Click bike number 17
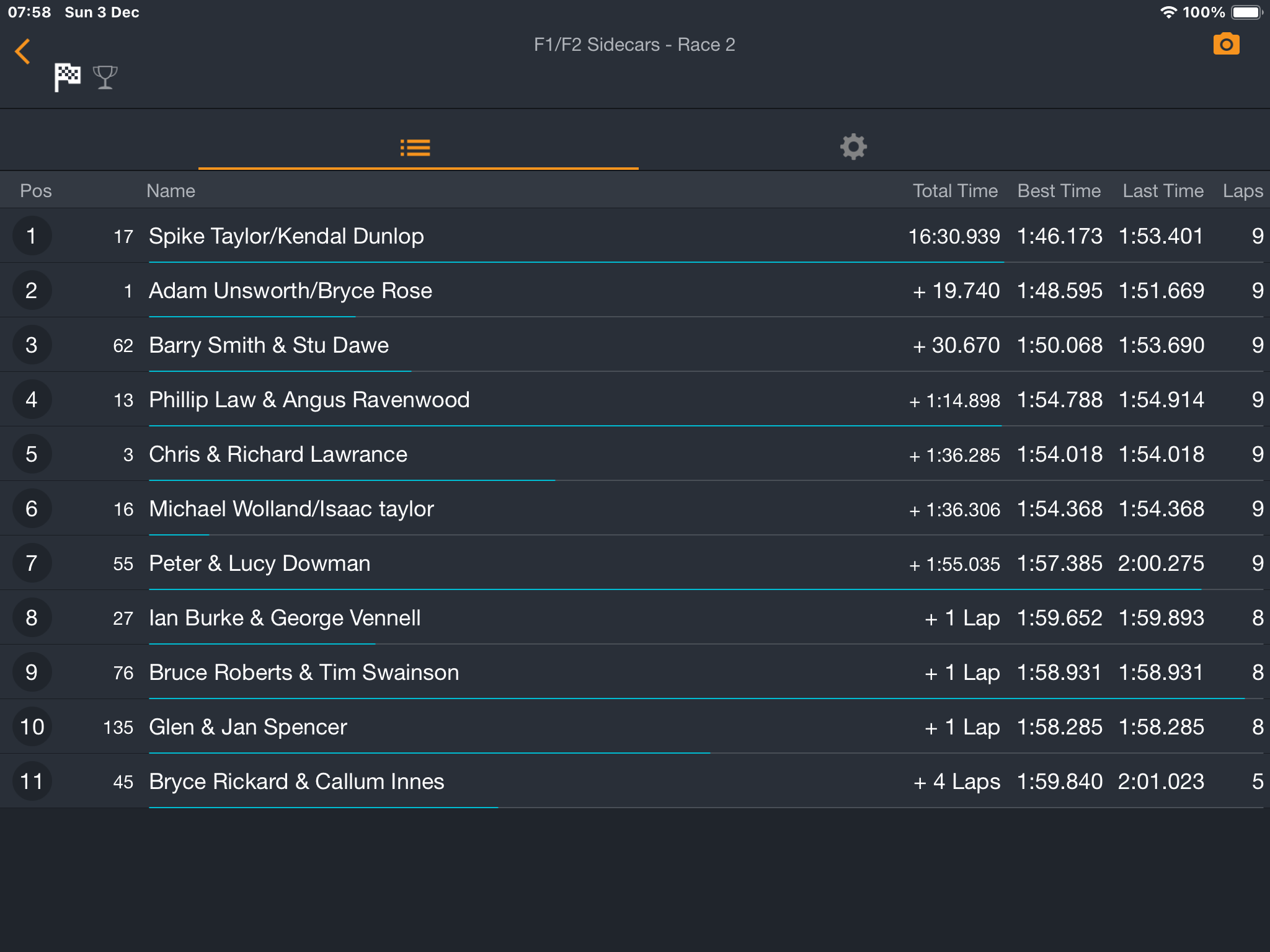The width and height of the screenshot is (1270, 952). pos(123,237)
